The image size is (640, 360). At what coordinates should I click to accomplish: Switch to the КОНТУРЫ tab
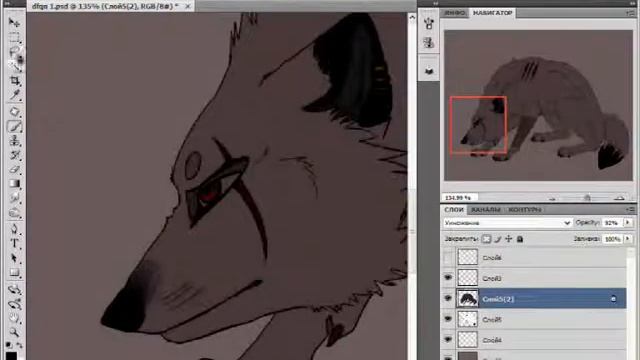(525, 209)
